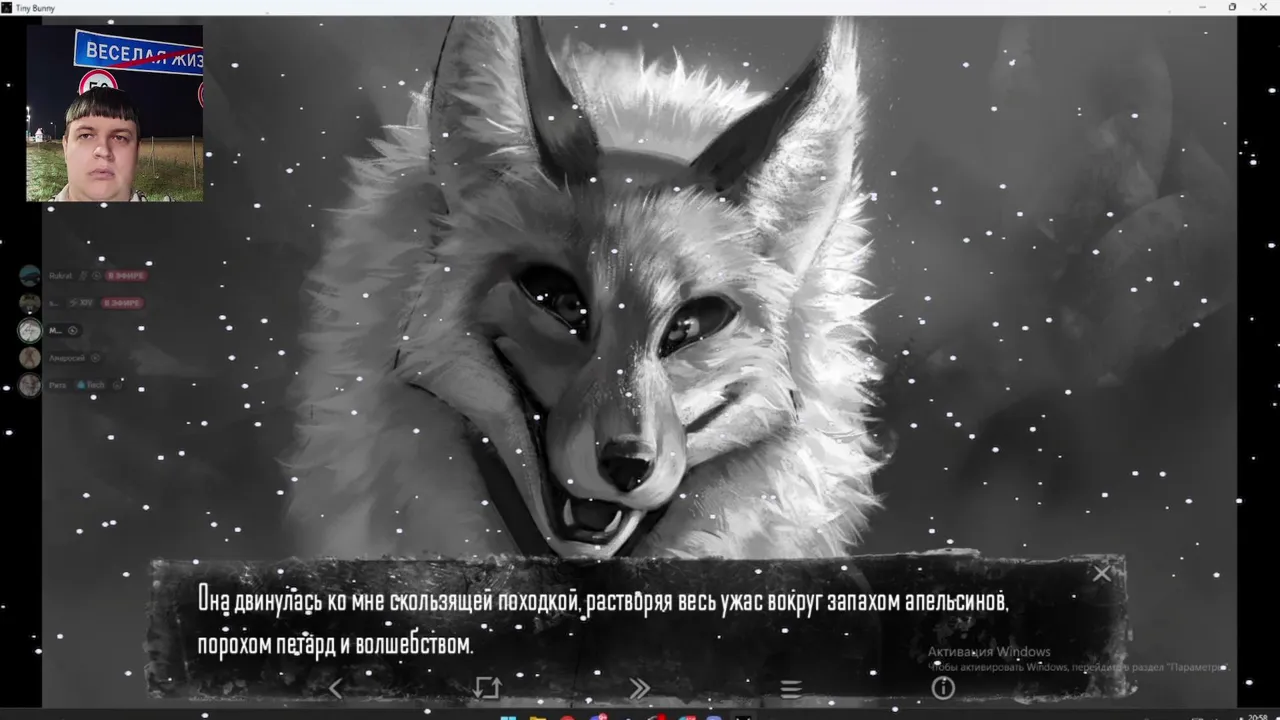The height and width of the screenshot is (720, 1280).
Task: Select Rukrat's avatar in voice overlay
Action: pos(30,276)
